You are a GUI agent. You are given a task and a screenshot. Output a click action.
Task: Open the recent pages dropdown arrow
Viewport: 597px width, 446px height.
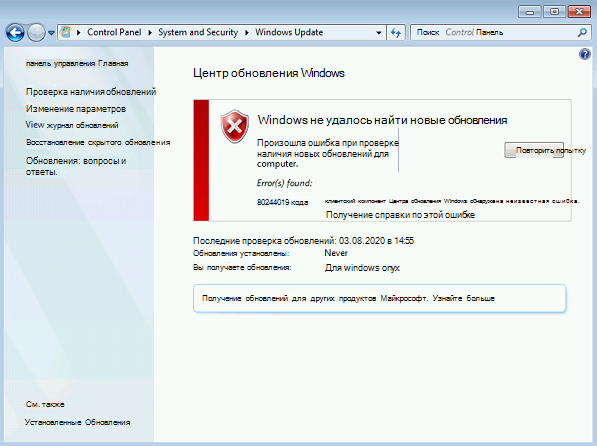[x=51, y=33]
